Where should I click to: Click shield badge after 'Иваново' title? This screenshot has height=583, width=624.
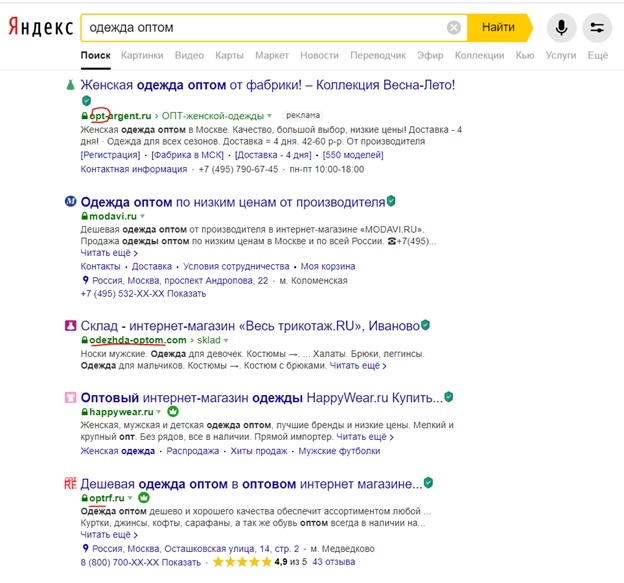click(x=425, y=325)
